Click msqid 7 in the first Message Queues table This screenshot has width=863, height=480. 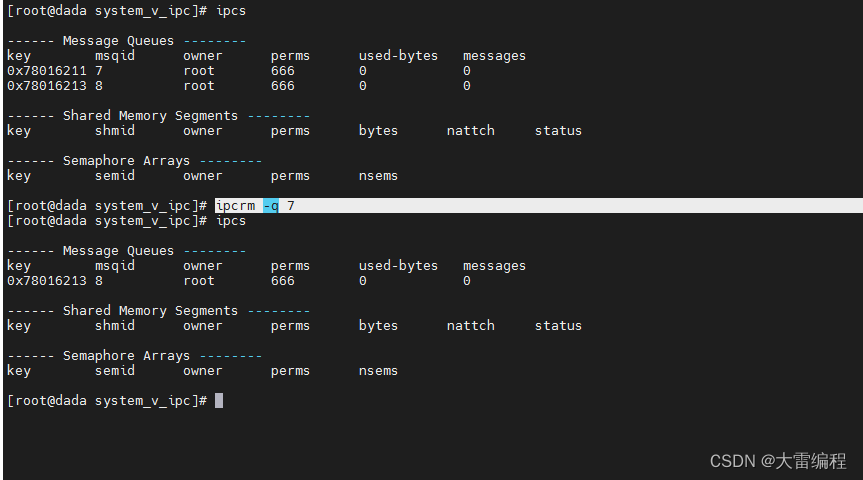coord(99,71)
